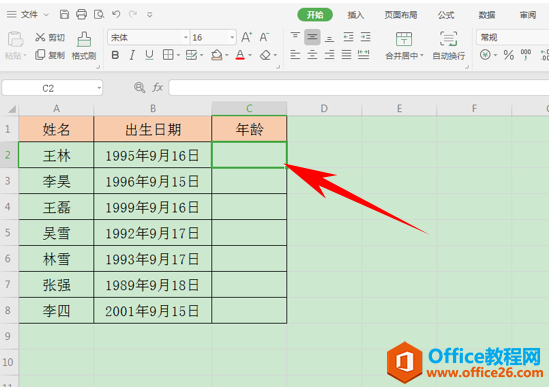Toggle Bold formatting
This screenshot has height=390, width=550.
pos(115,55)
